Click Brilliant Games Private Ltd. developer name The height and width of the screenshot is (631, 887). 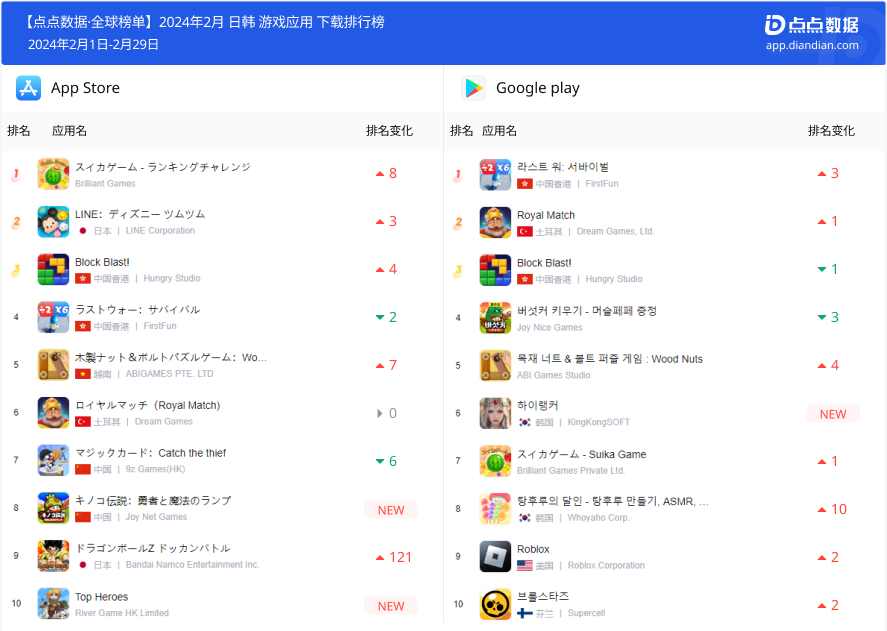(571, 470)
